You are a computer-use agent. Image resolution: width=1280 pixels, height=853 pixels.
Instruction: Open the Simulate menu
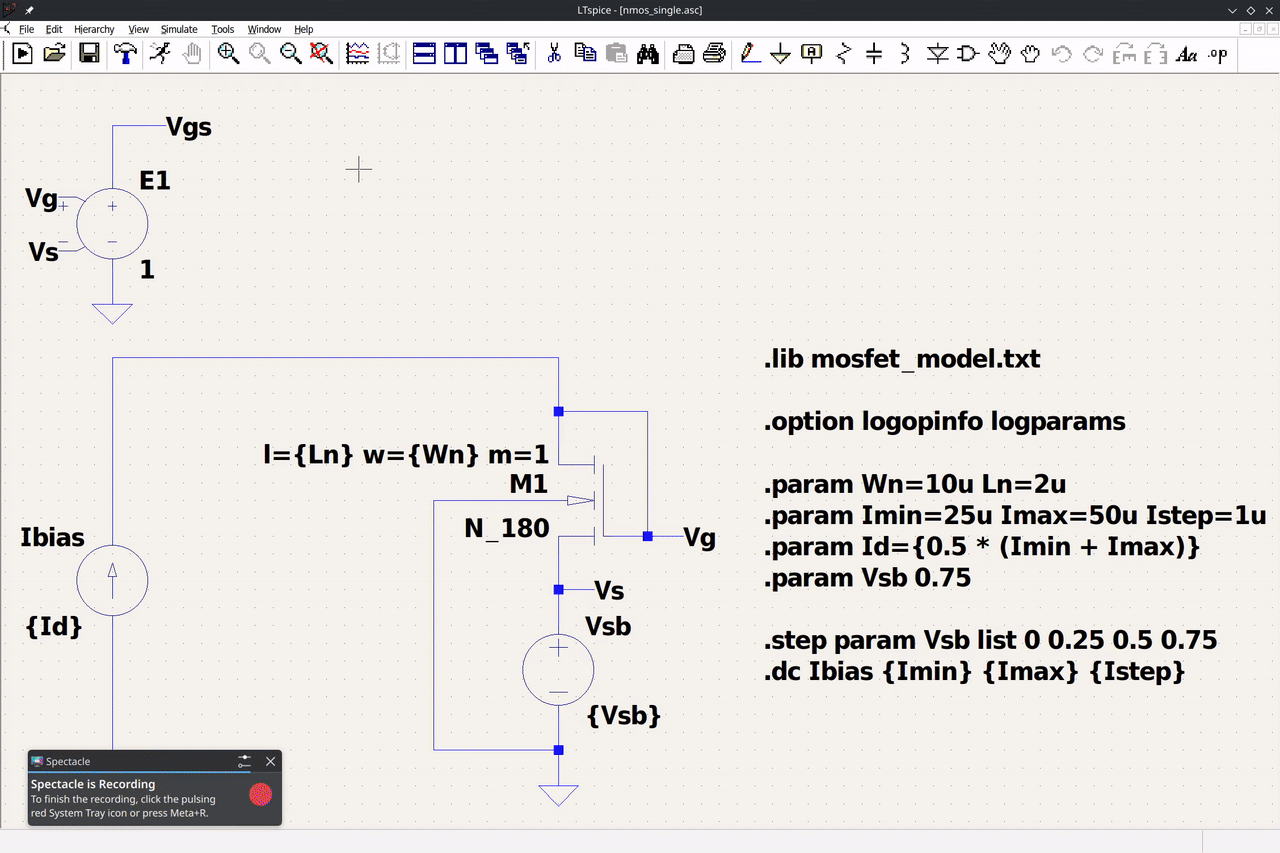pyautogui.click(x=179, y=30)
